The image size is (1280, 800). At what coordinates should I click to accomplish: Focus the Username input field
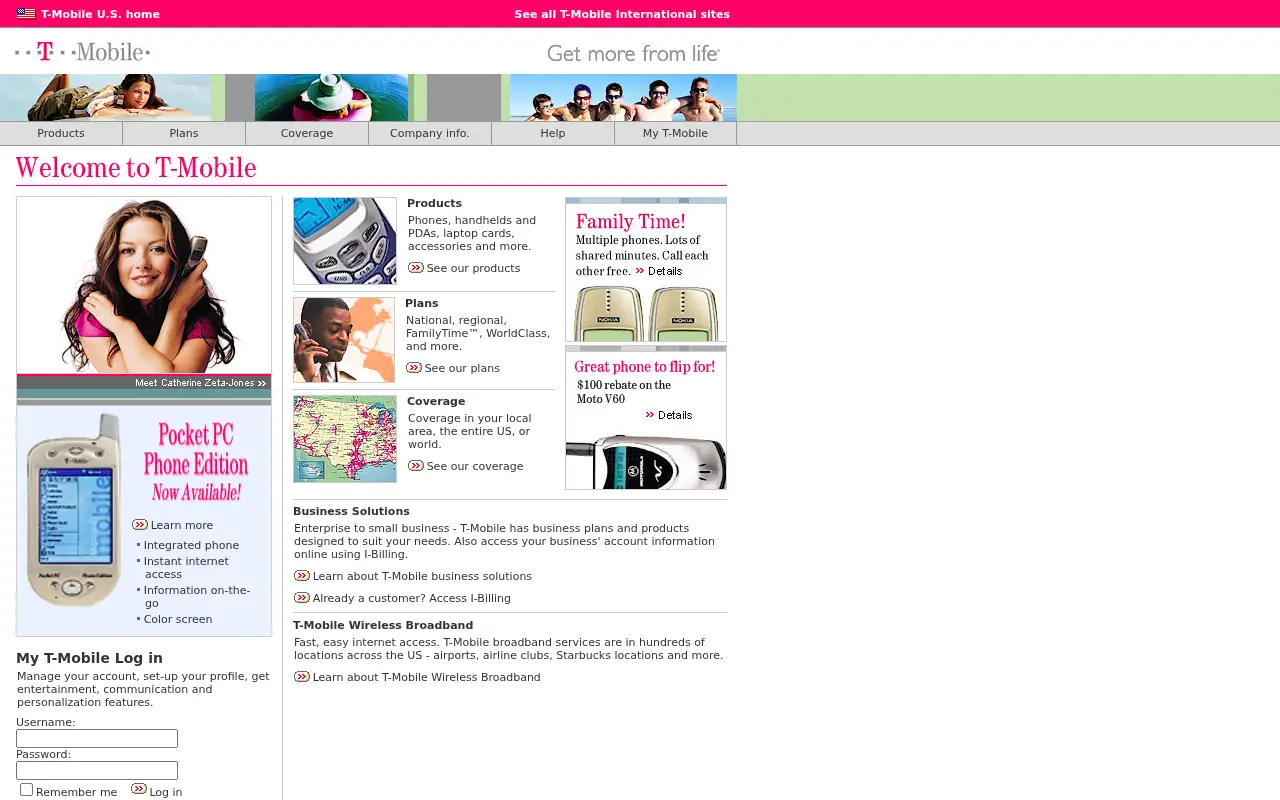coord(97,738)
